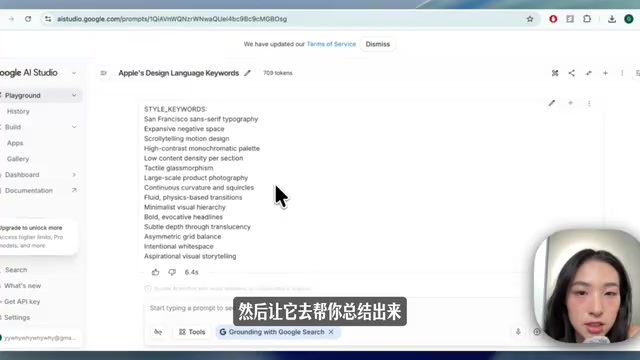Screen dimensions: 640x360
Task: Give the response a thumbs down
Action: 172,272
